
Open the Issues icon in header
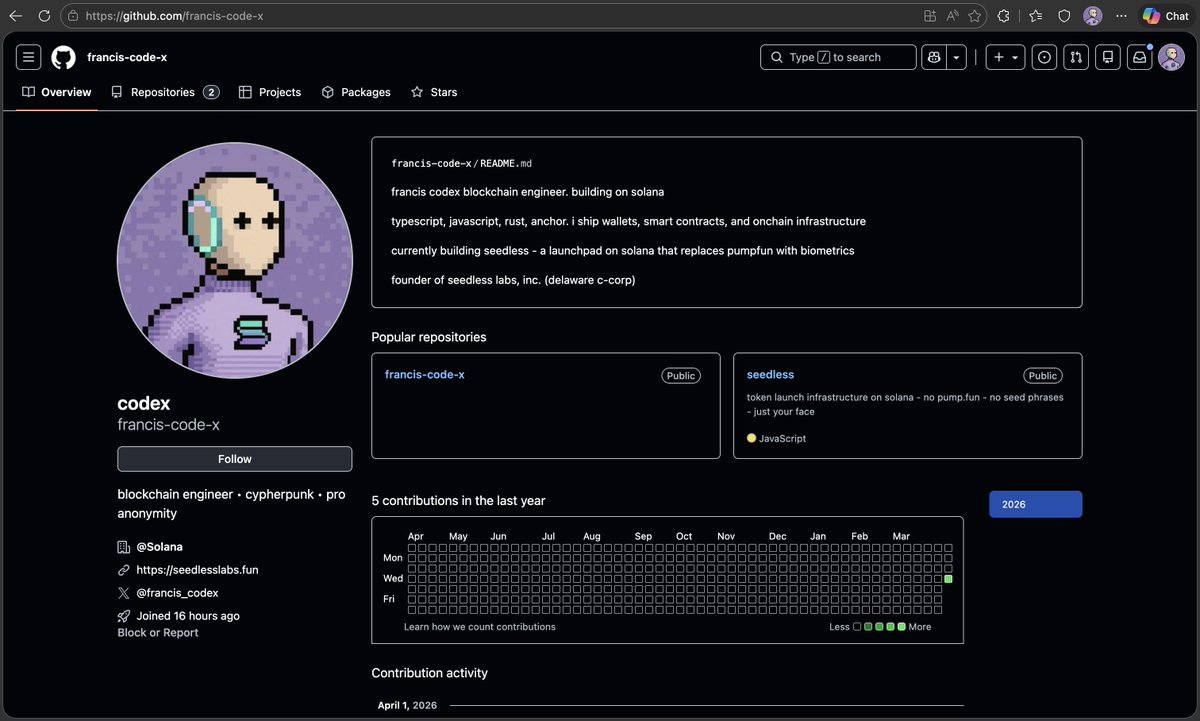1044,57
